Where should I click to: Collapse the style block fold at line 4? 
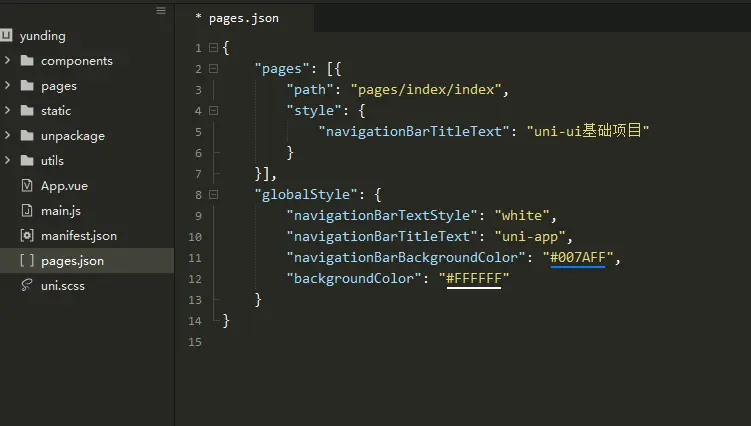[214, 111]
